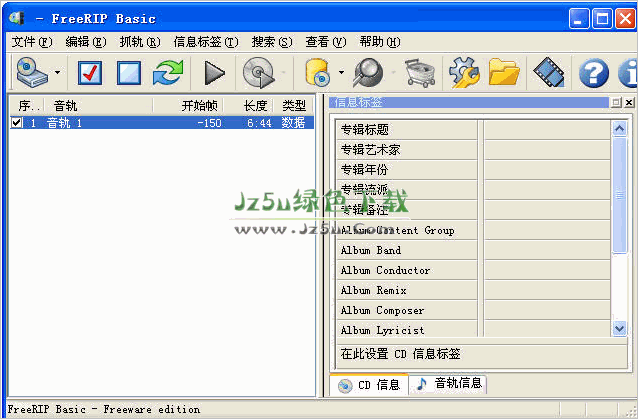Image resolution: width=638 pixels, height=419 pixels.
Task: Open the 搜索(S) menu
Action: click(272, 41)
